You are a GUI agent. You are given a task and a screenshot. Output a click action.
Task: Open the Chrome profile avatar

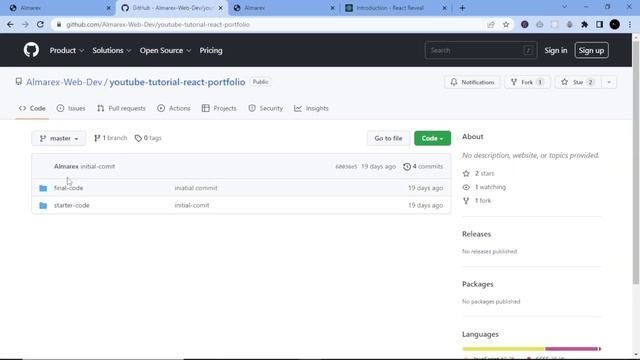click(x=614, y=24)
